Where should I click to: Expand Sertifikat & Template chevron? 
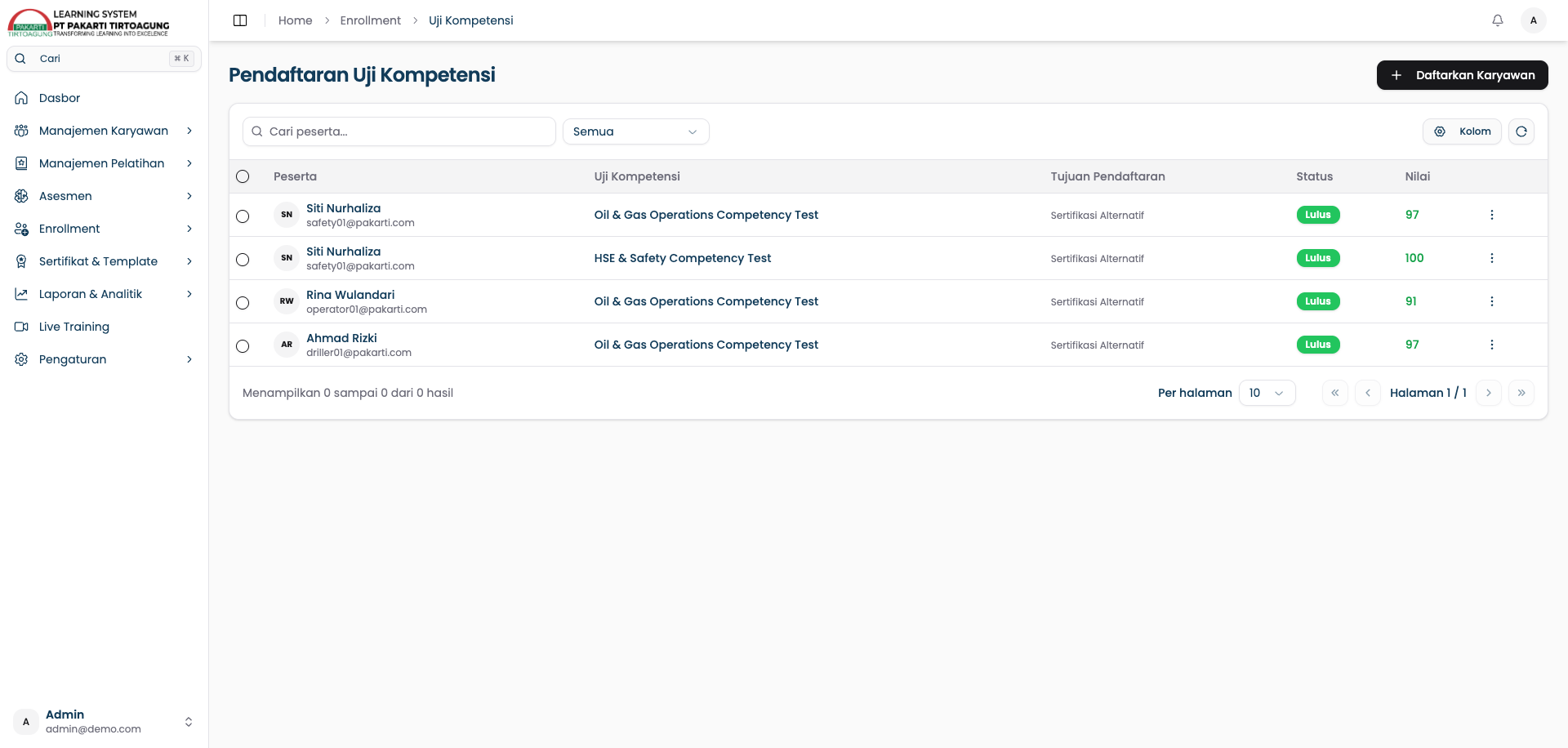coord(189,261)
